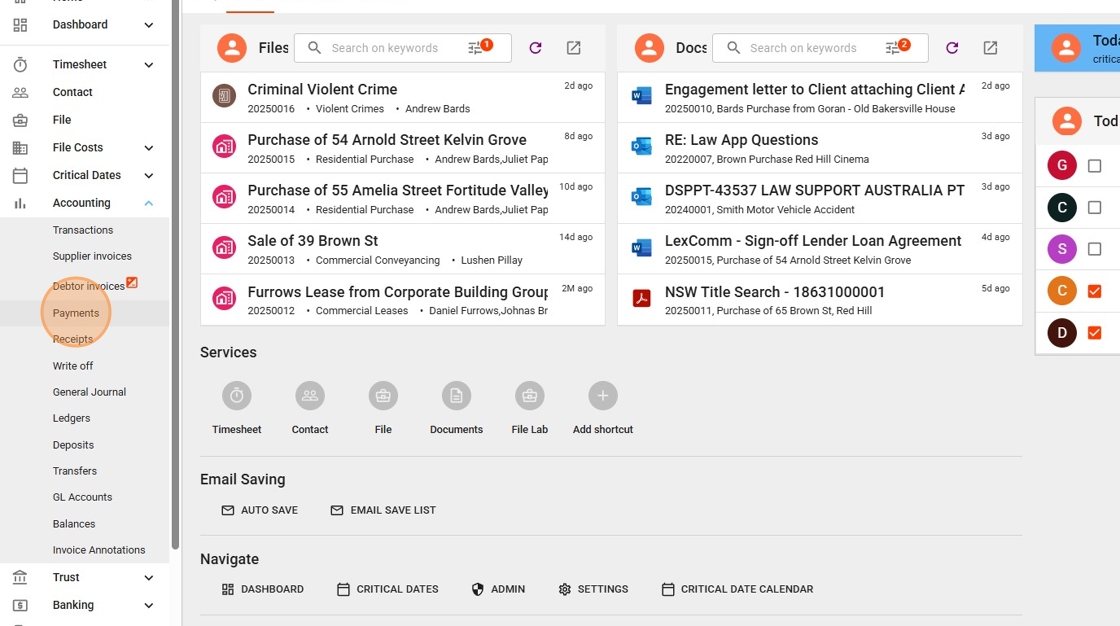Refresh the Files panel list
1120x626 pixels.
pyautogui.click(x=535, y=48)
